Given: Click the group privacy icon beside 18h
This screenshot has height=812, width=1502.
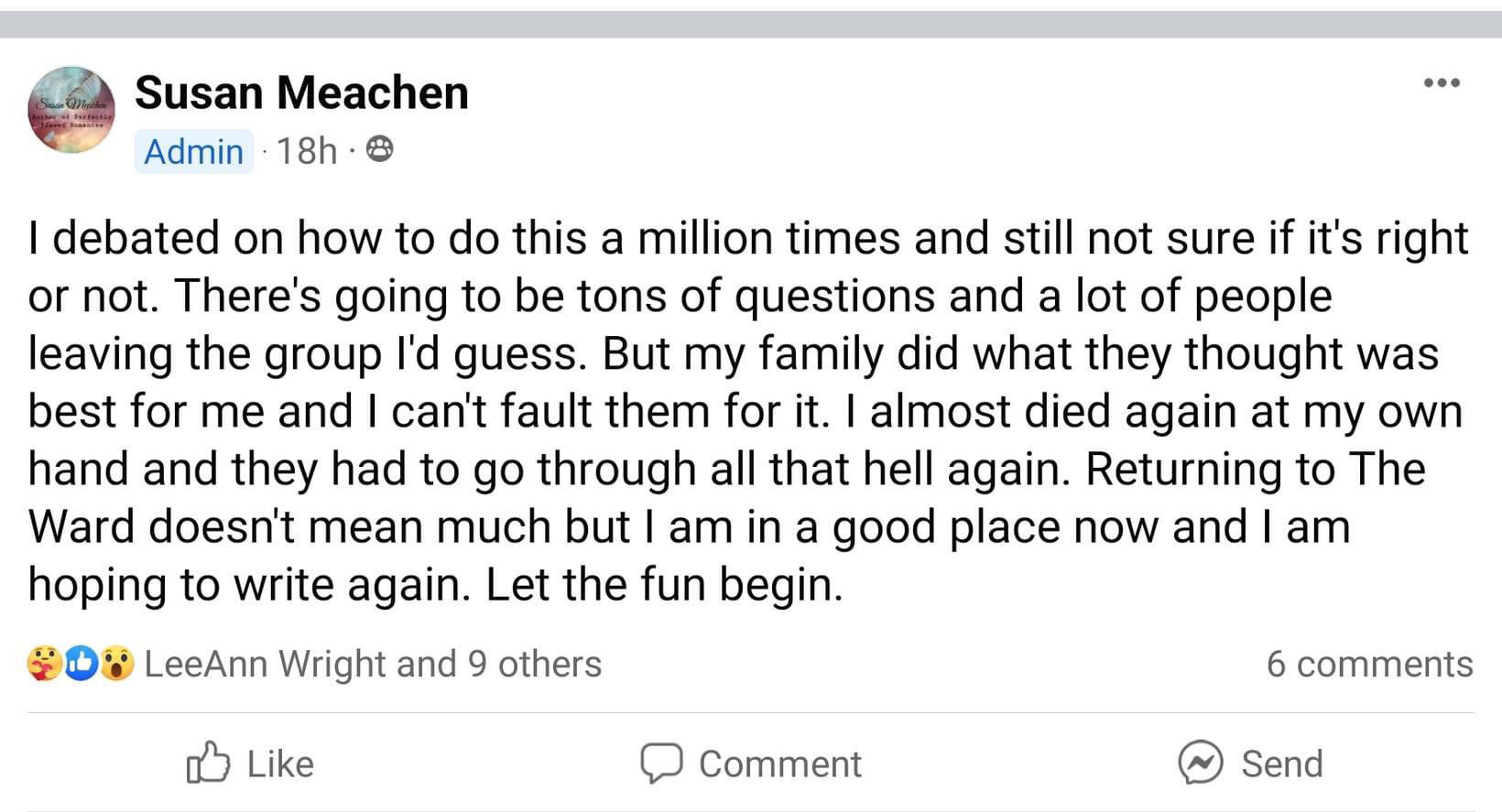Looking at the screenshot, I should coord(380,149).
